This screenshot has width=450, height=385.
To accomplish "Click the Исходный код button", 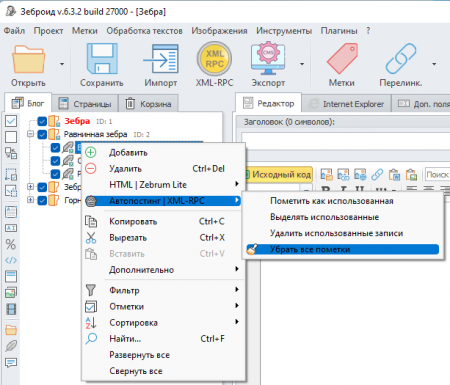I will point(279,174).
